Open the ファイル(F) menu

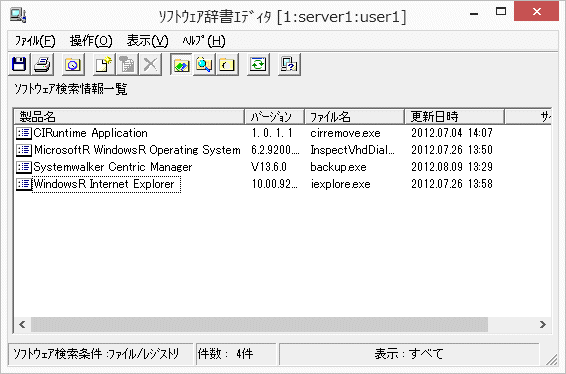pyautogui.click(x=35, y=41)
